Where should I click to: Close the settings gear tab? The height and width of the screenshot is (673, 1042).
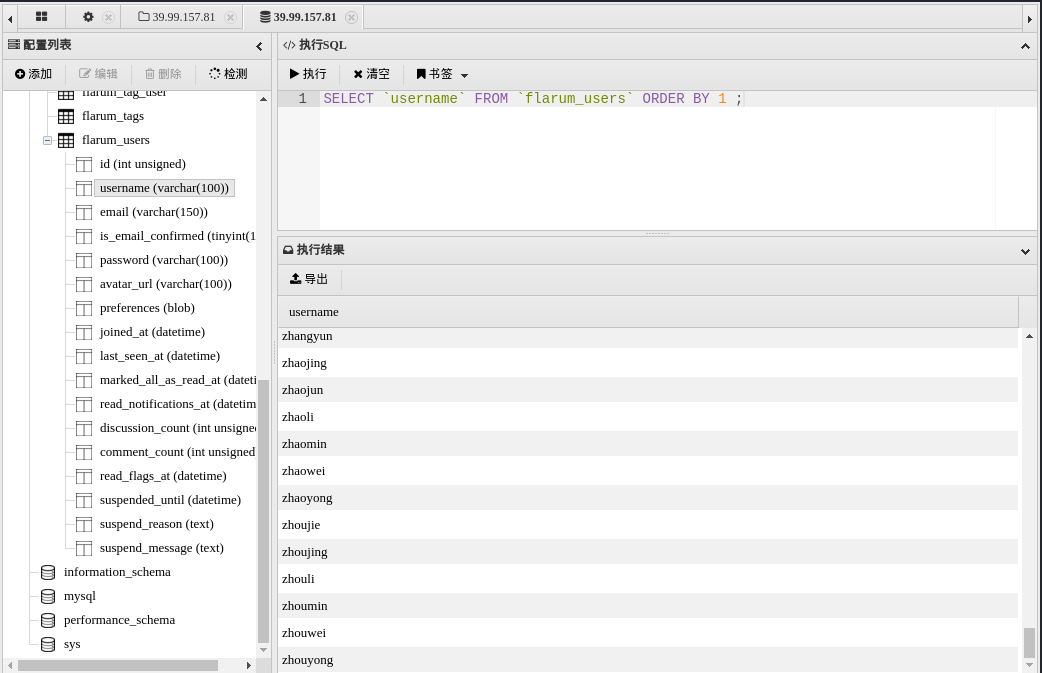(108, 17)
